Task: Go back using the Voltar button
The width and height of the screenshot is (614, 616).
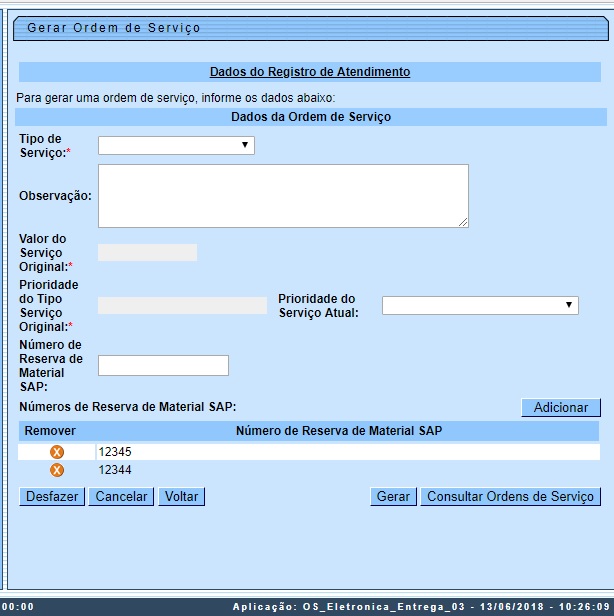Action: [181, 496]
